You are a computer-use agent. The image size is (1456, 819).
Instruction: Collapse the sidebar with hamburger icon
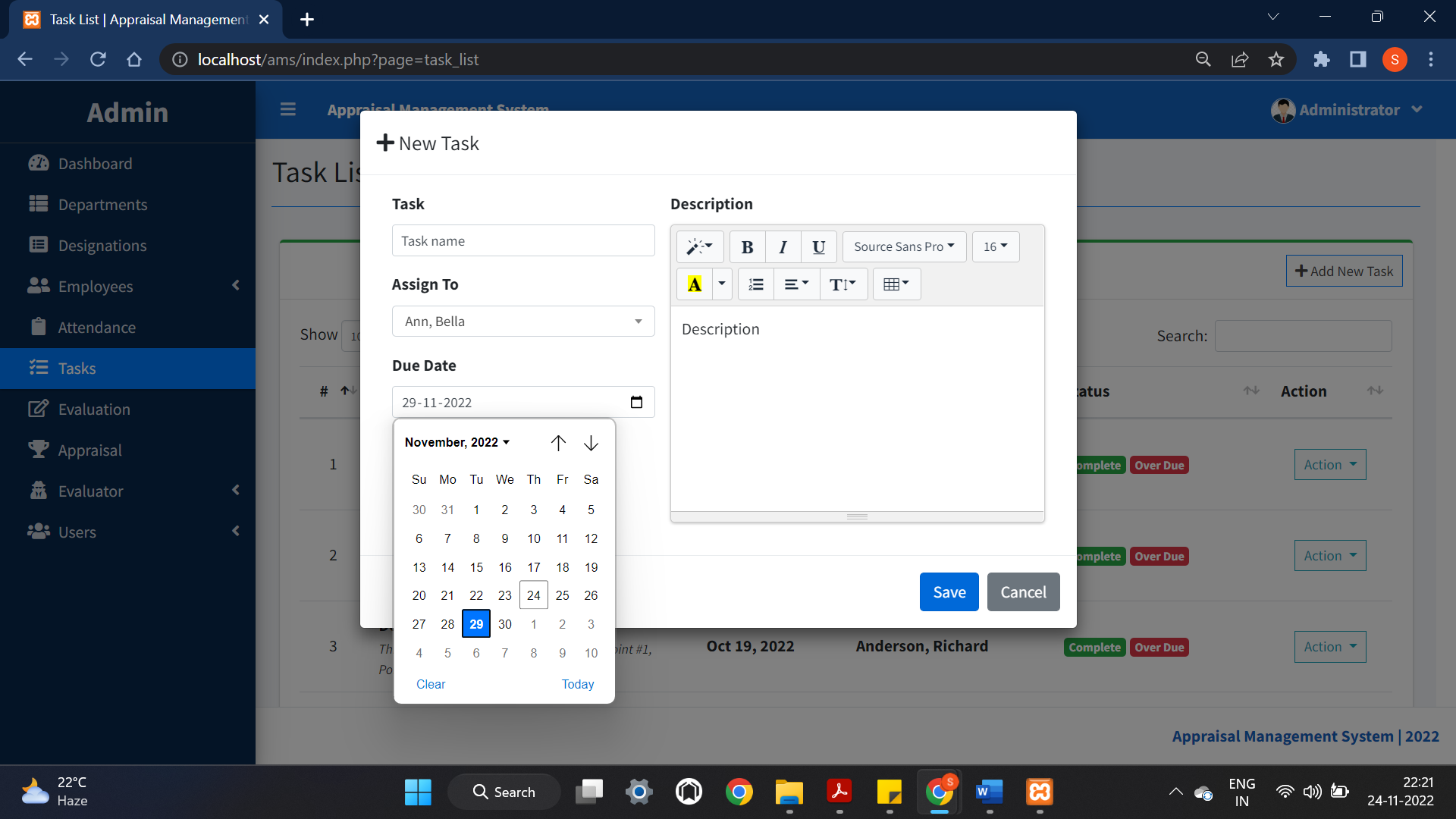[x=288, y=109]
